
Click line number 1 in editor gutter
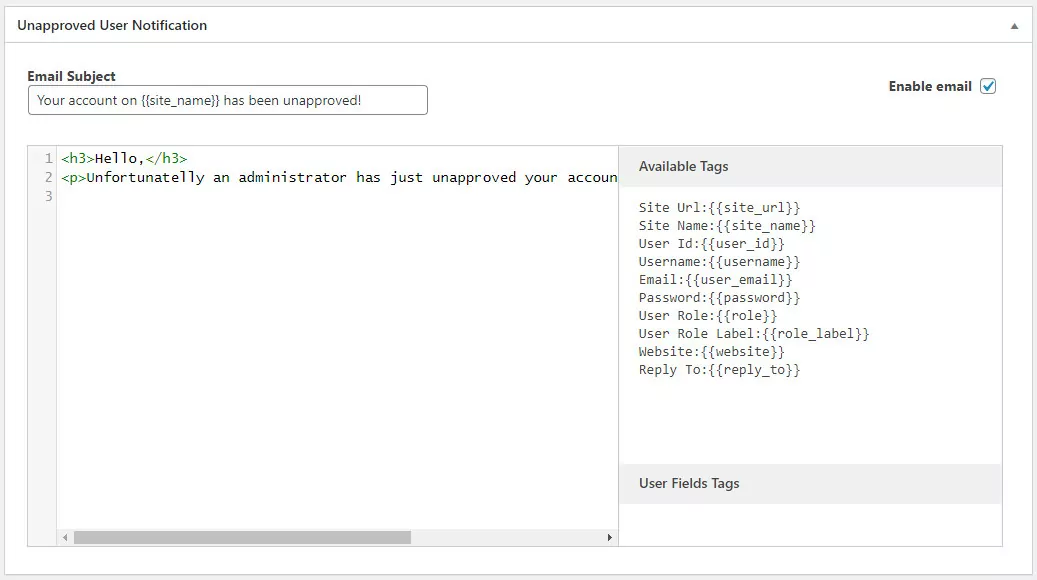click(48, 158)
